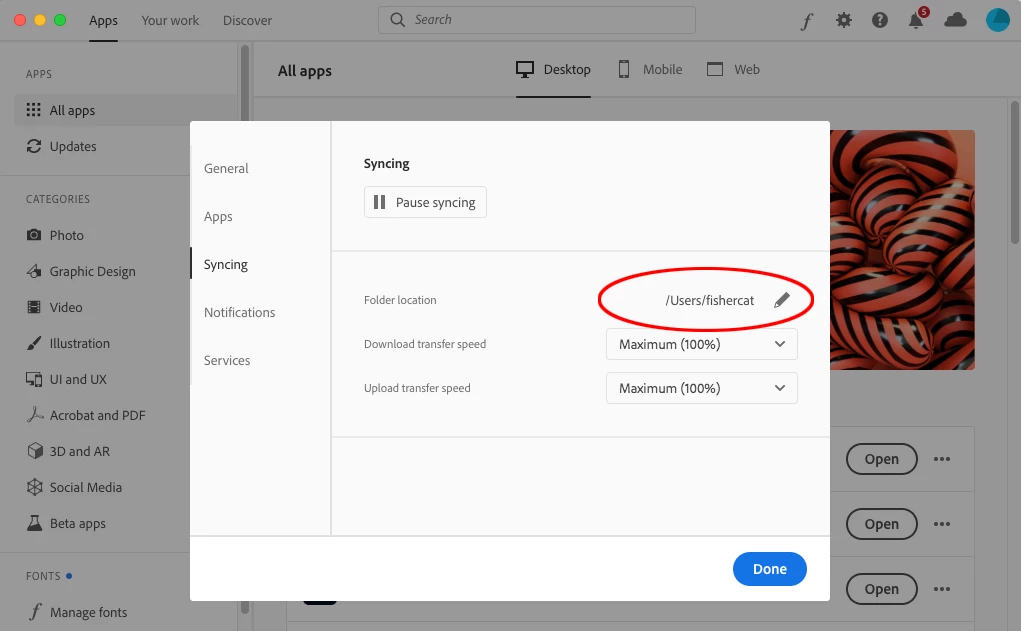Click the Video film icon
This screenshot has width=1021, height=631.
point(34,307)
